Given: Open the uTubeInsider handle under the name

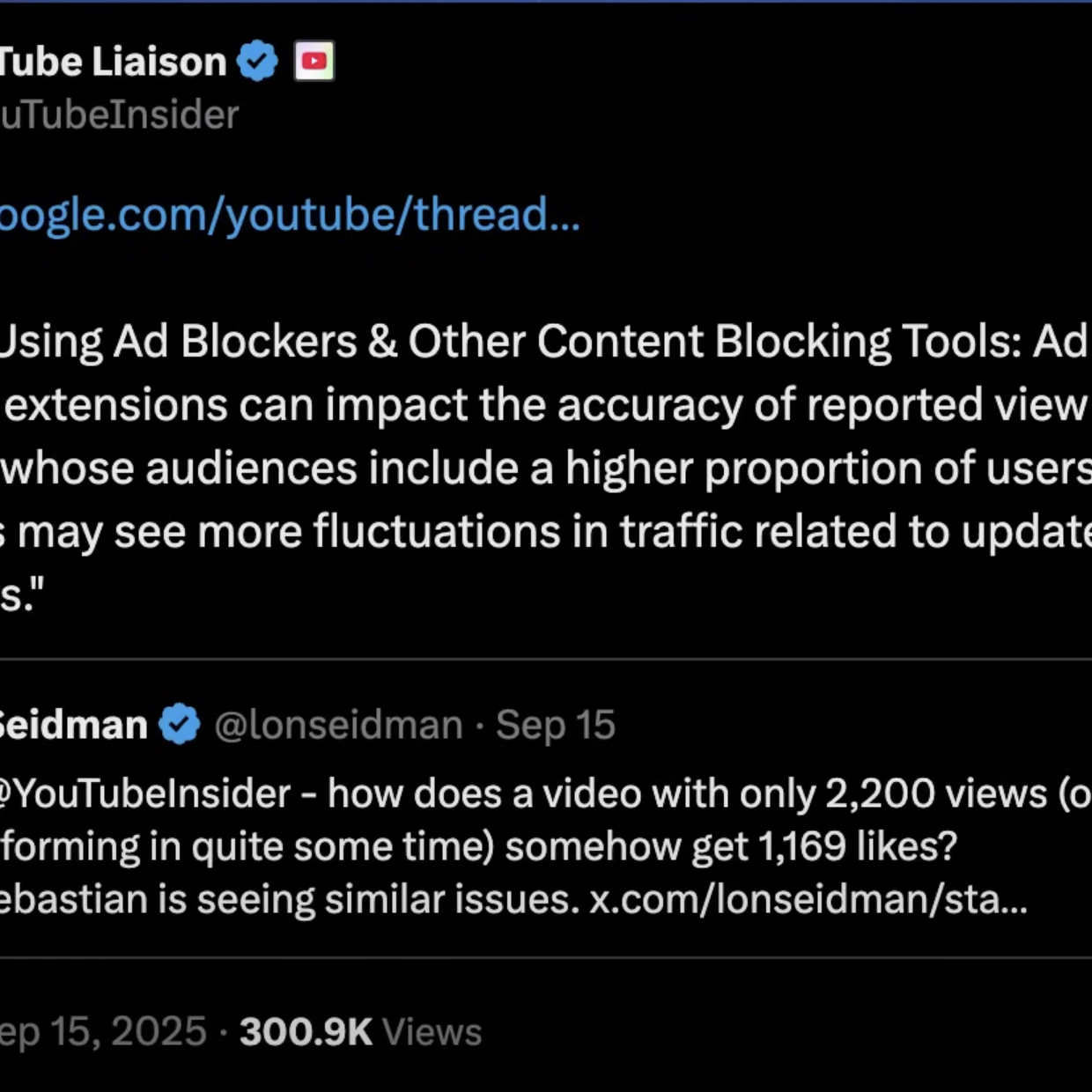Looking at the screenshot, I should click(x=120, y=115).
